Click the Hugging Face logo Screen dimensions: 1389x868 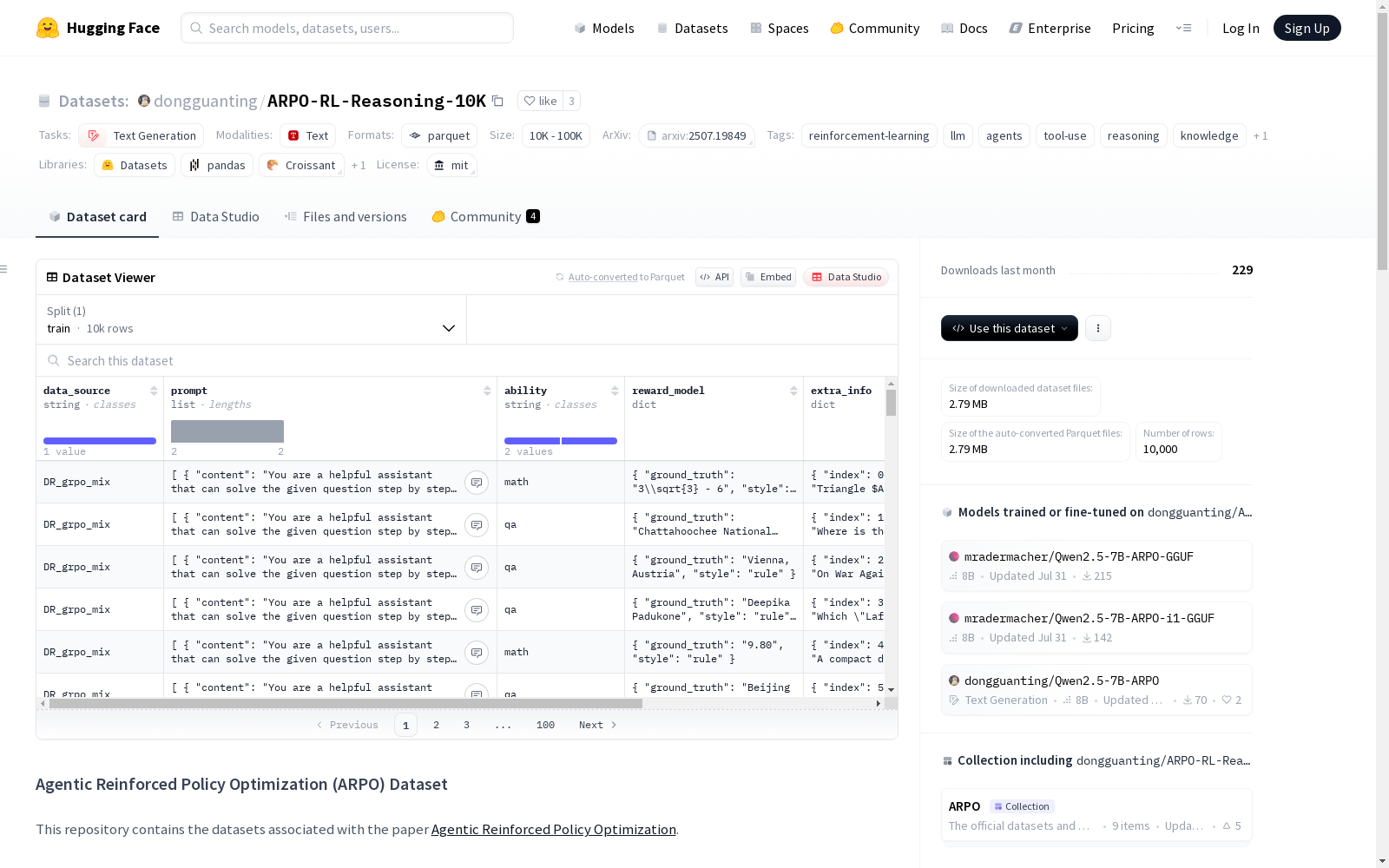98,28
